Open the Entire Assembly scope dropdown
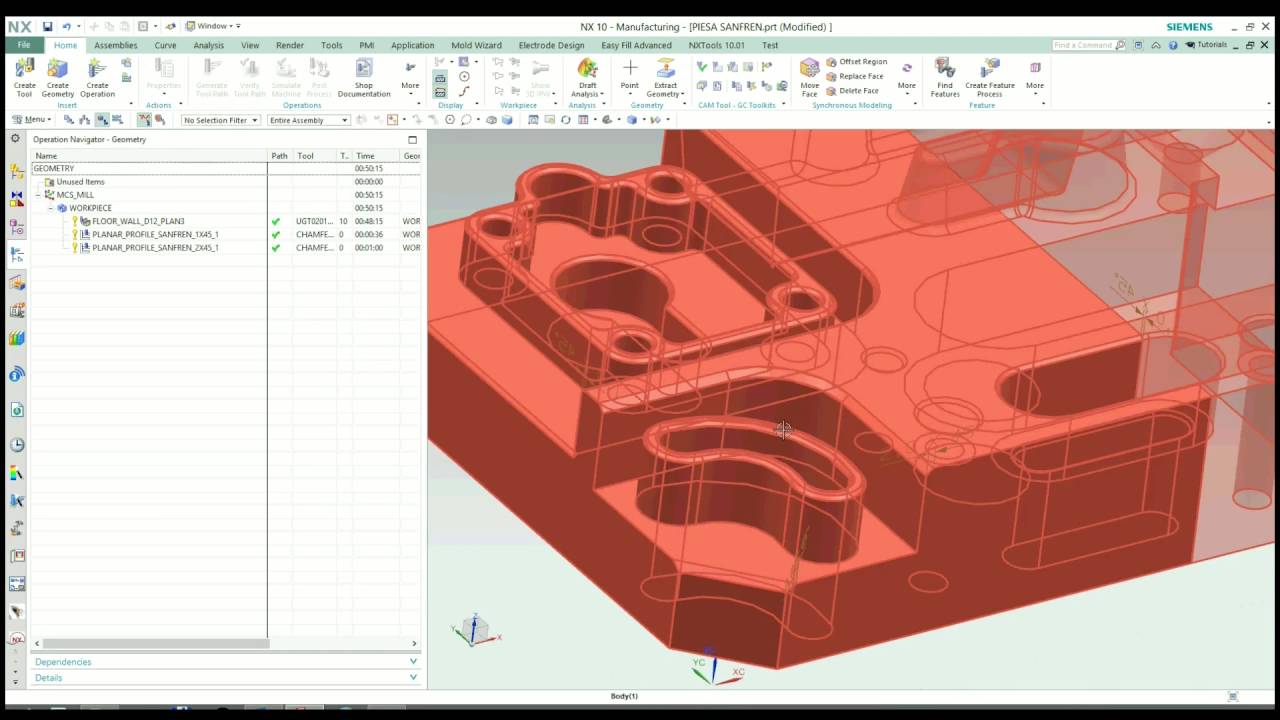 (308, 120)
